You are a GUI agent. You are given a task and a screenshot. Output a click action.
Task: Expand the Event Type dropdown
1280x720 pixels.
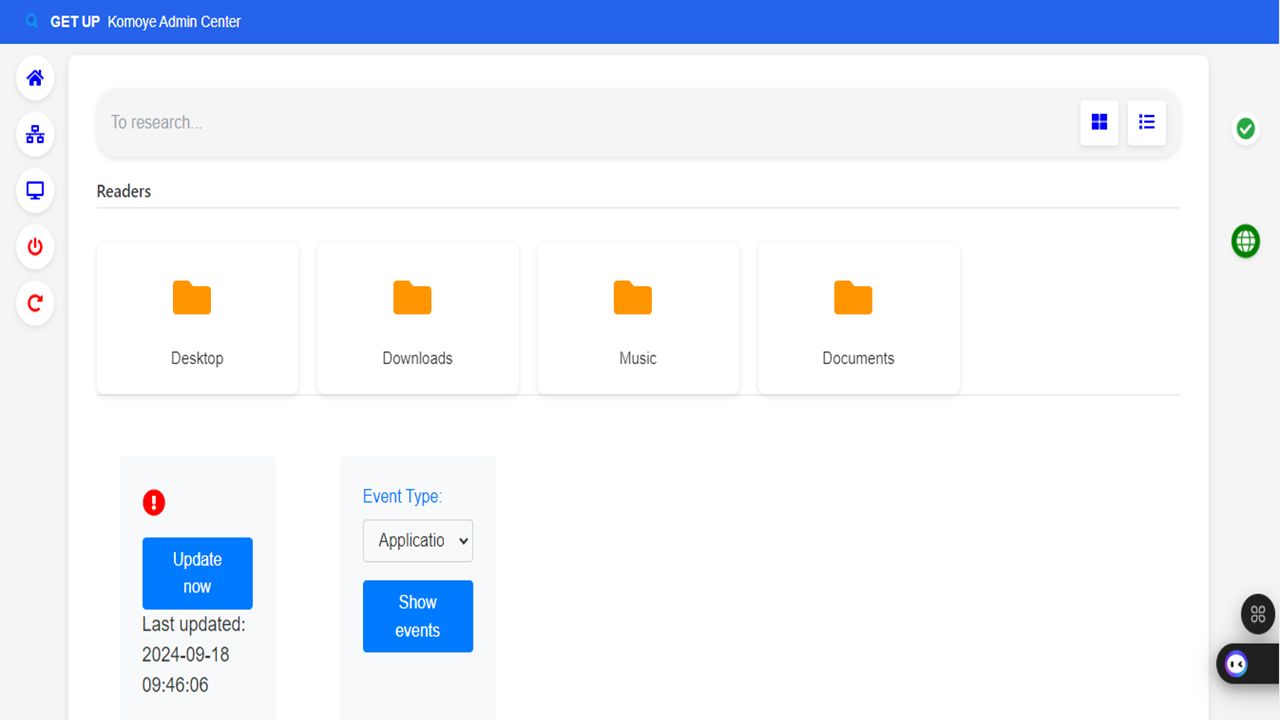click(x=418, y=541)
